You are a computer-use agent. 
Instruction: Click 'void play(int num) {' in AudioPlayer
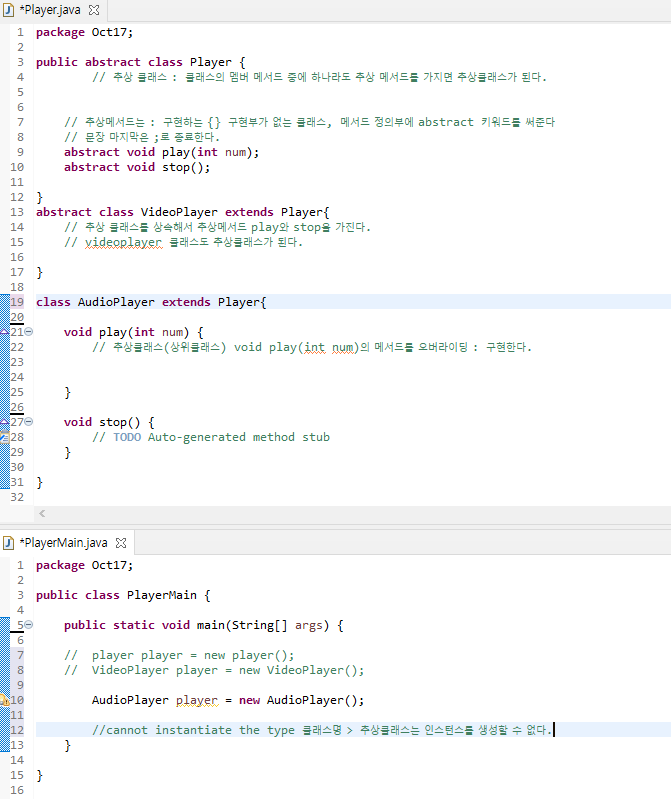coord(134,332)
